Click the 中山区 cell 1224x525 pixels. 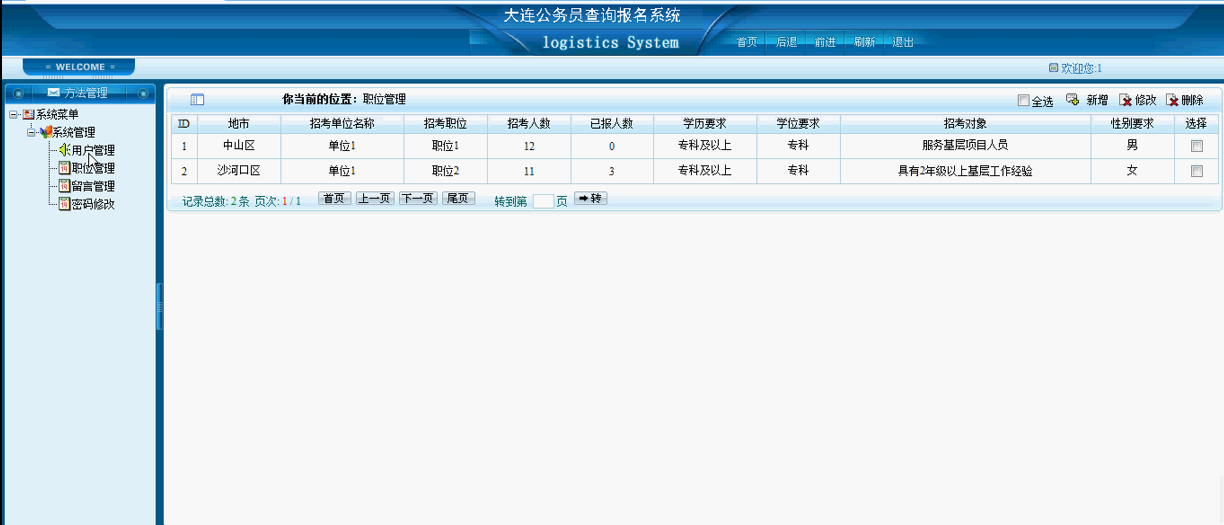pyautogui.click(x=239, y=146)
